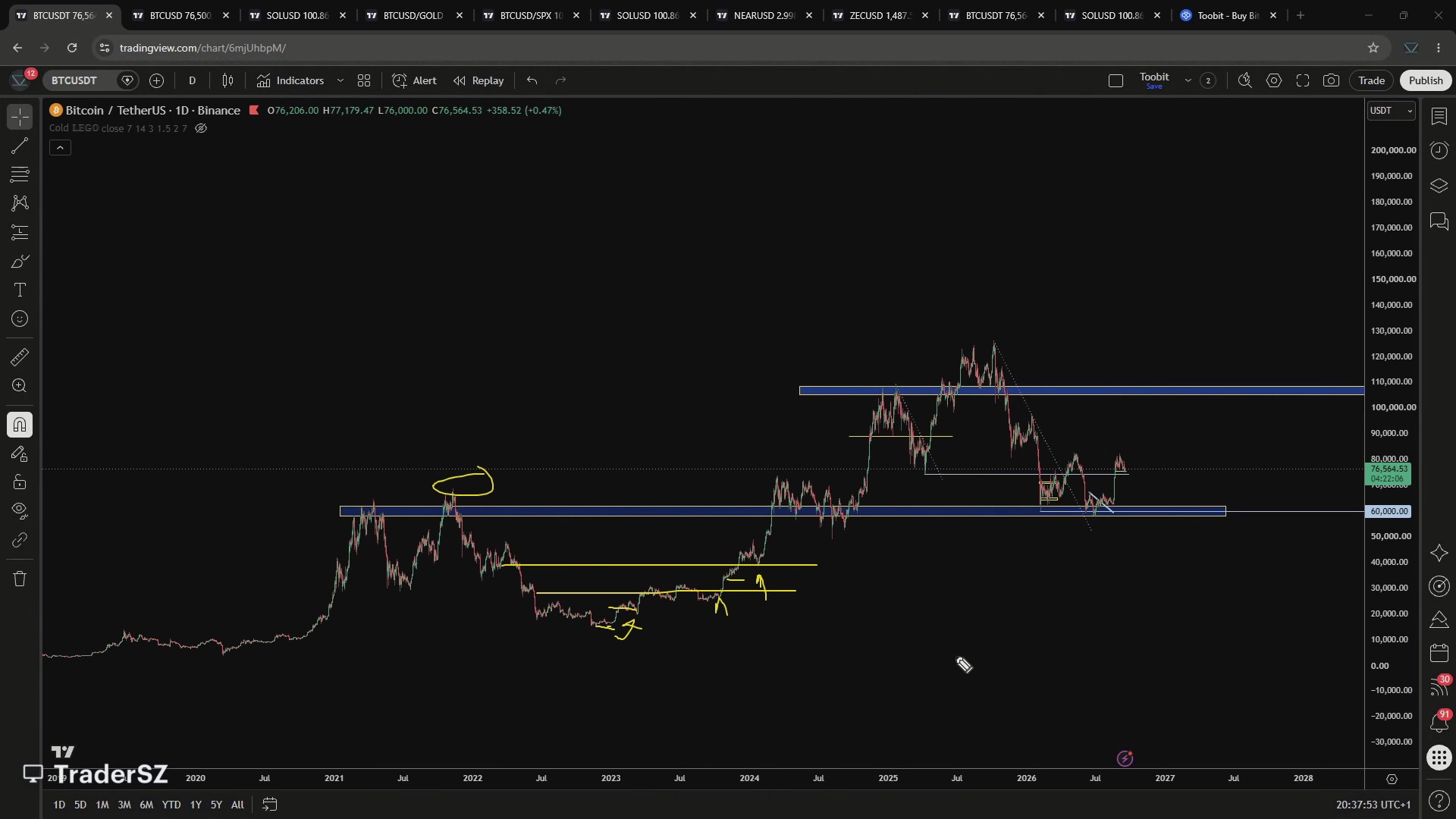Open the alerts clock panel

(x=1439, y=150)
